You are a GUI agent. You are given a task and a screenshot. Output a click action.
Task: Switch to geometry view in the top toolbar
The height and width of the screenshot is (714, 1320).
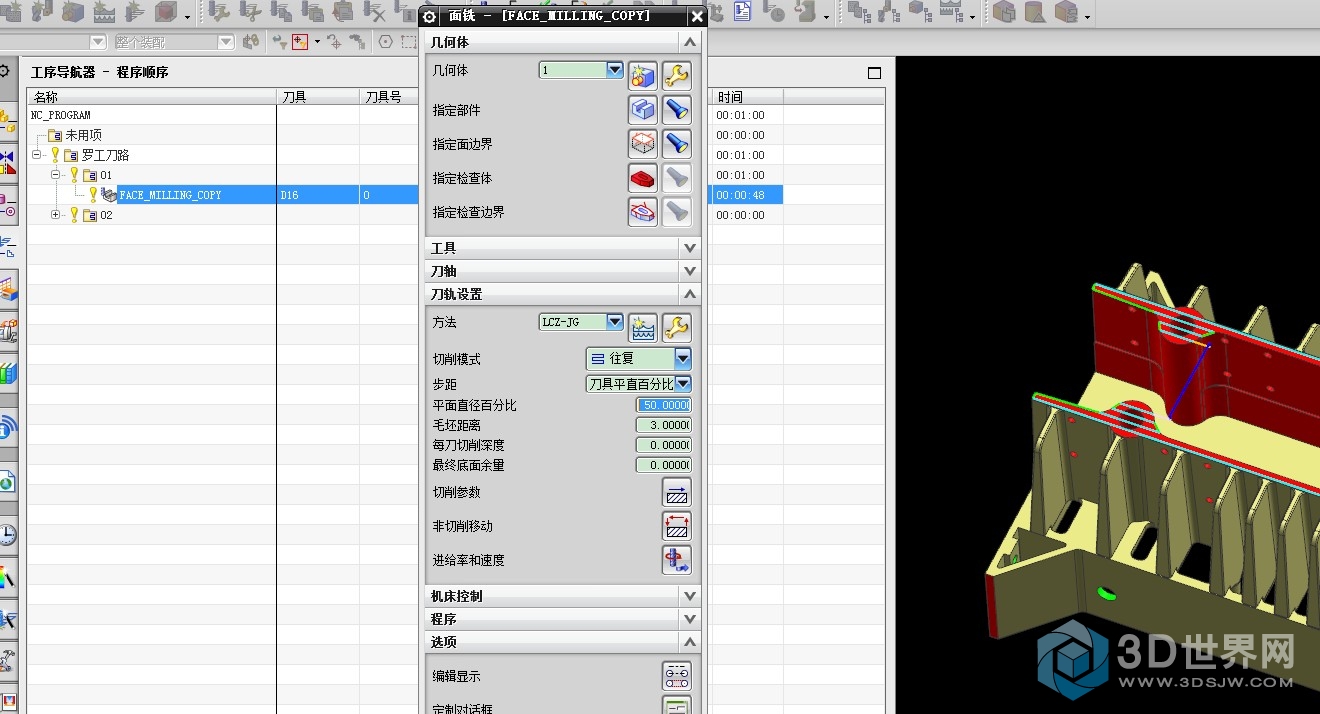tap(920, 12)
